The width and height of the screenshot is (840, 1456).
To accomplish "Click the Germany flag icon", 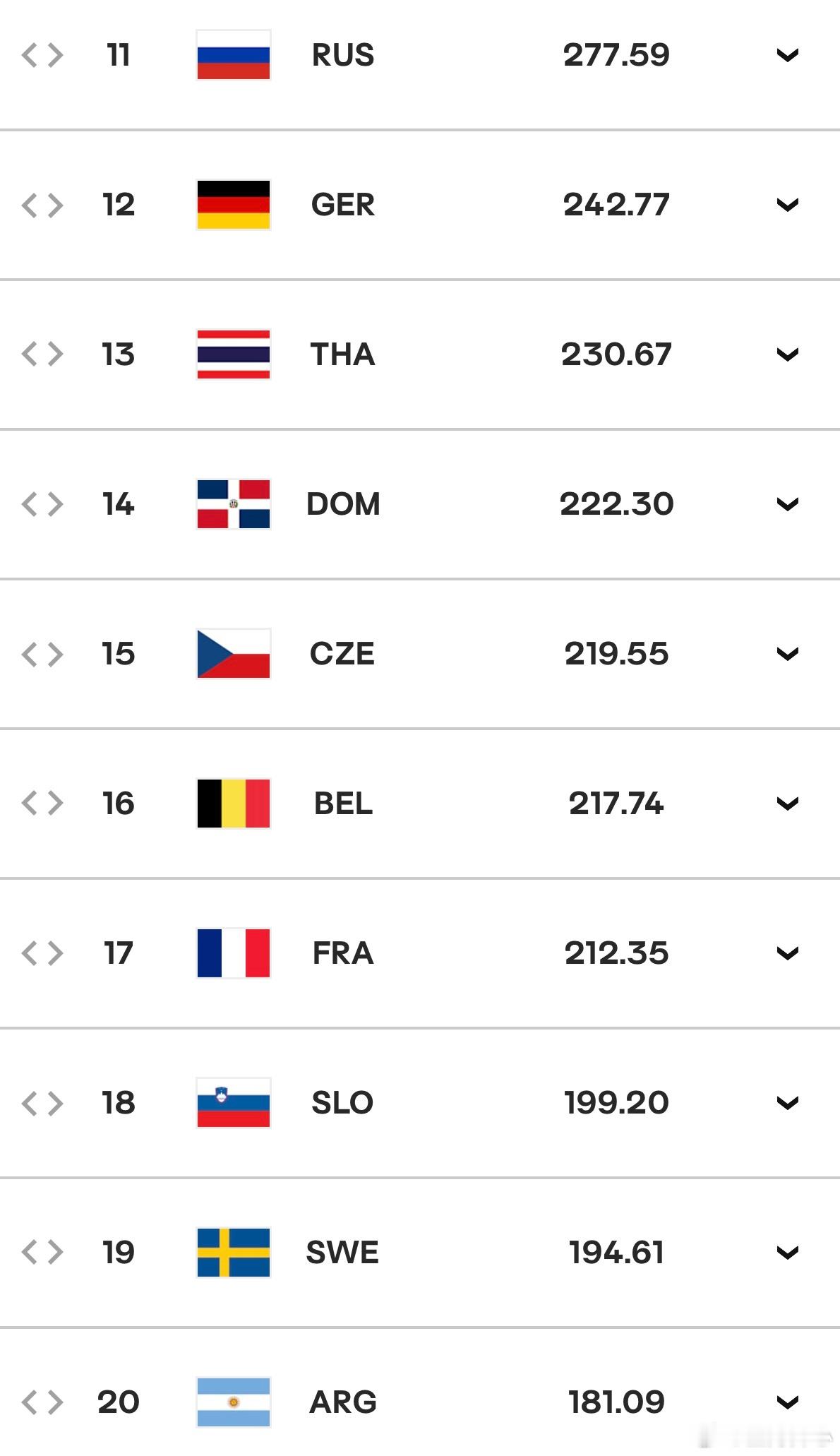I will (x=233, y=205).
